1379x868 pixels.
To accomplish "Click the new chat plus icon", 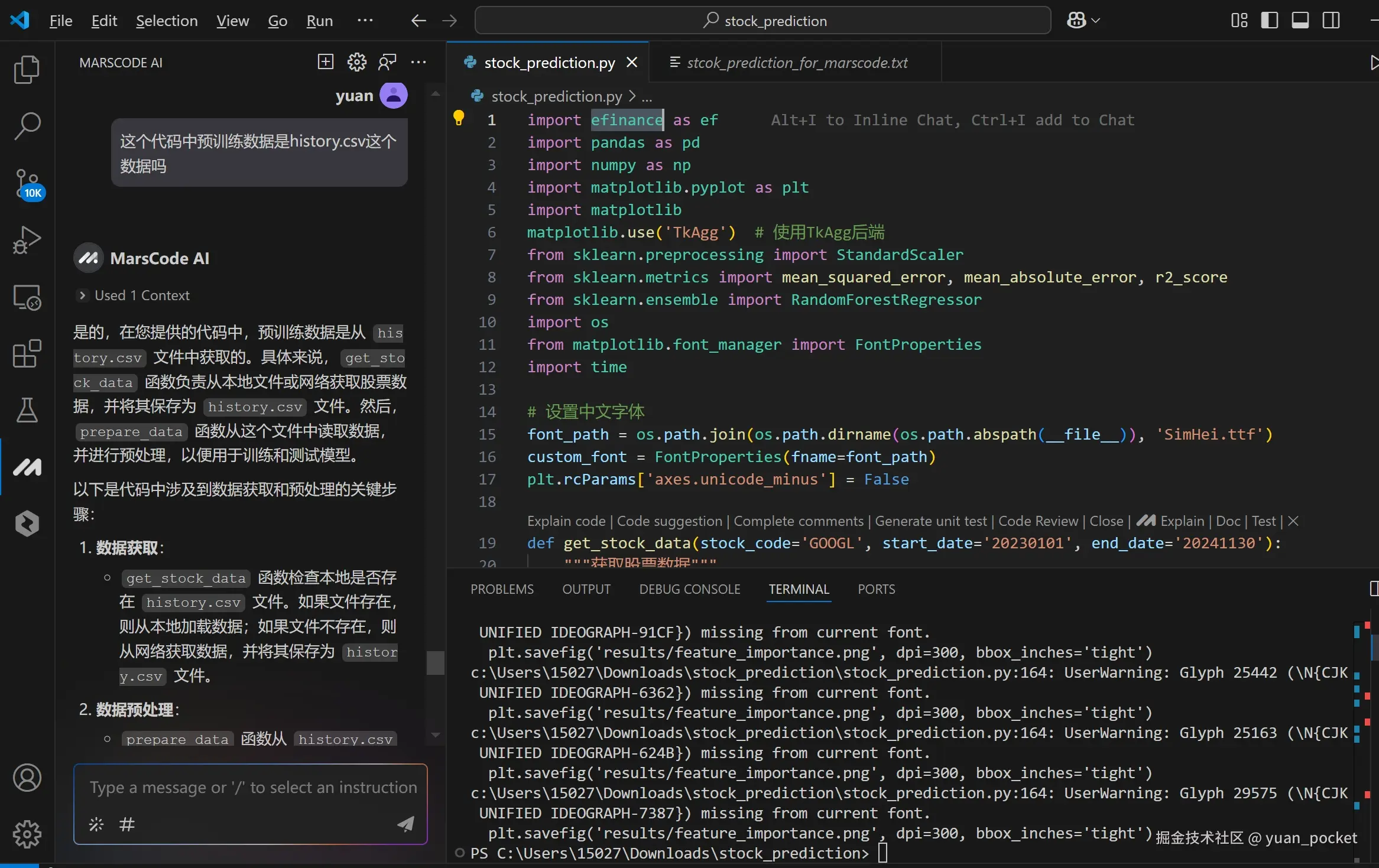I will [326, 62].
